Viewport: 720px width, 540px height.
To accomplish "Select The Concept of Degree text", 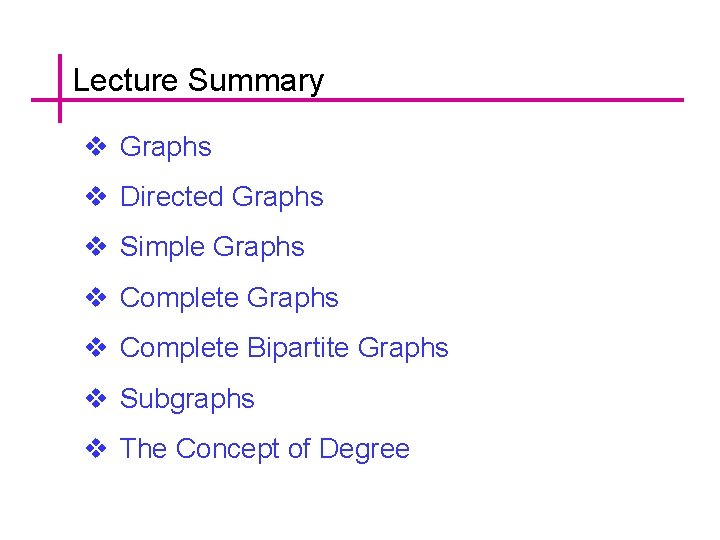I will 264,449.
